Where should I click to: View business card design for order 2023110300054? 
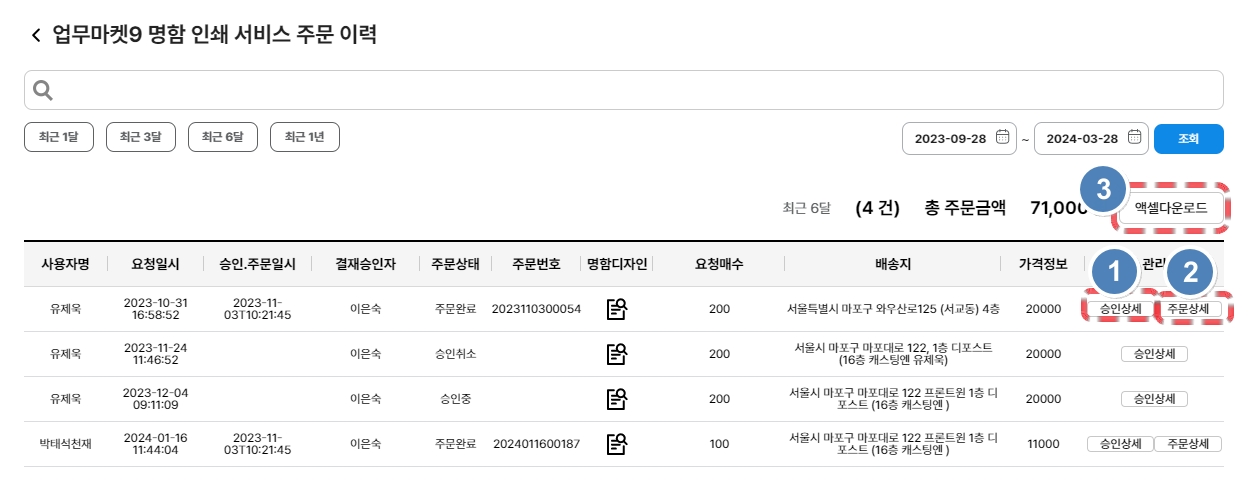[617, 309]
